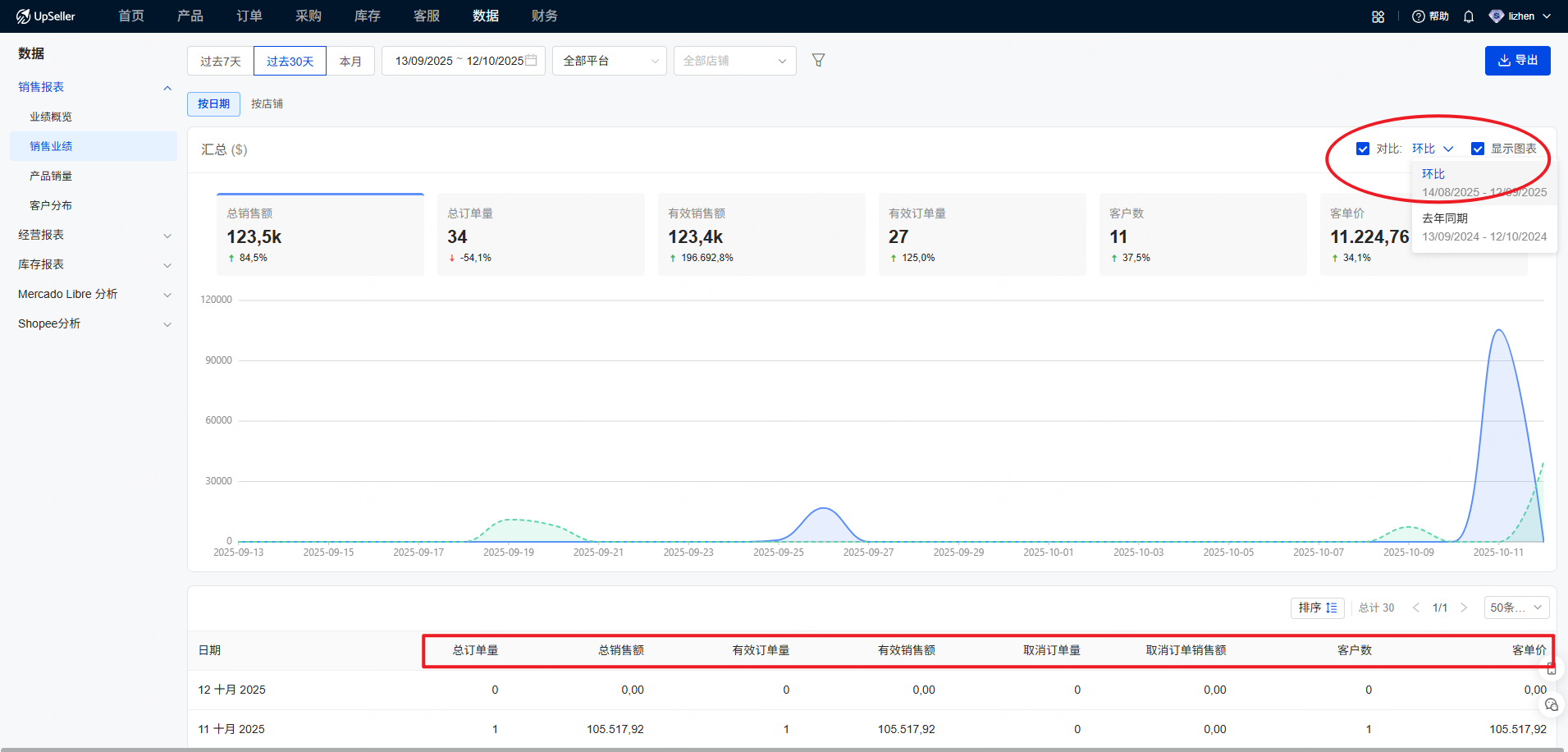Click the chat support icon
The width and height of the screenshot is (1568, 752).
tap(1551, 704)
